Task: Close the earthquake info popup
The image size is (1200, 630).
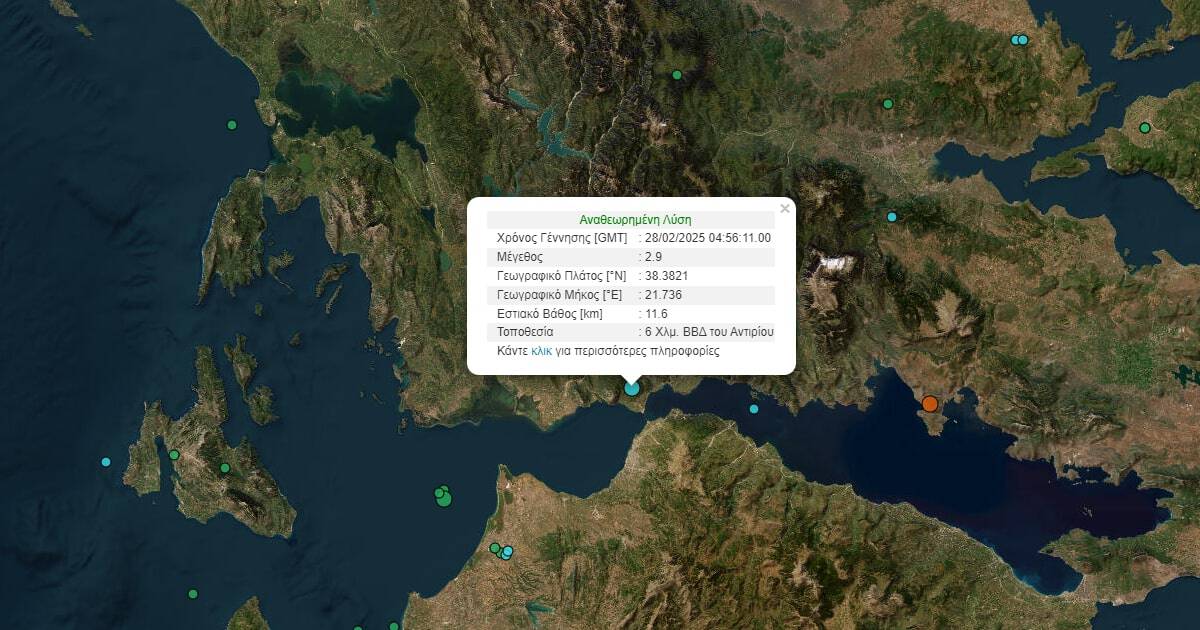Action: (x=785, y=209)
